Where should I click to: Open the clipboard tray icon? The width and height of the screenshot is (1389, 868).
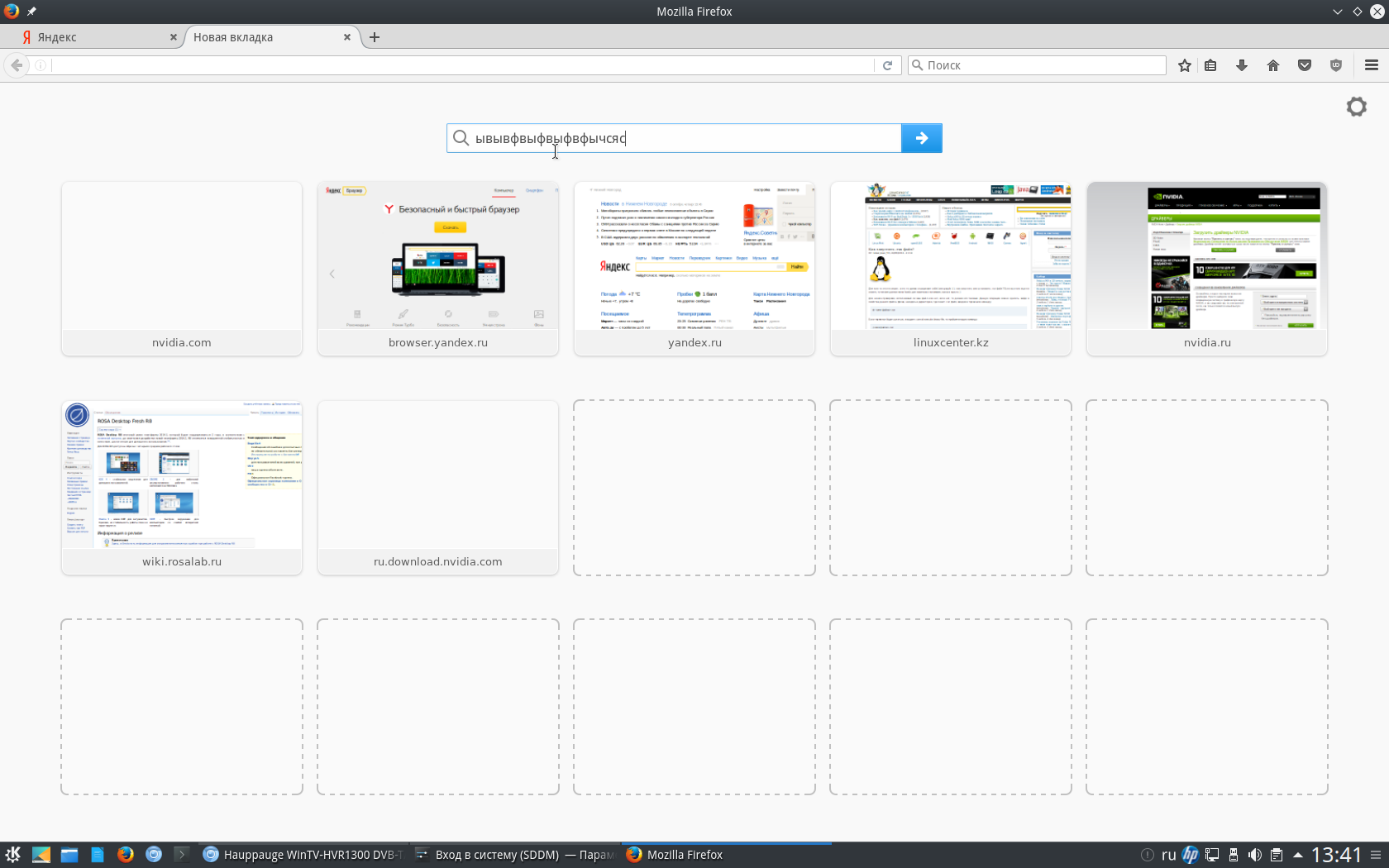(x=1277, y=855)
